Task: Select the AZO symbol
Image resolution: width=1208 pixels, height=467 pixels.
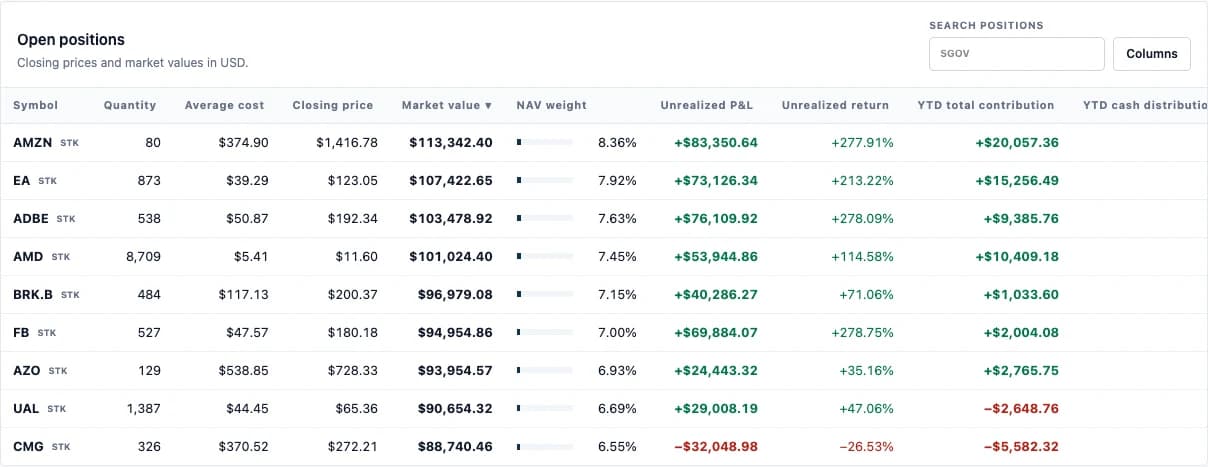Action: 27,371
